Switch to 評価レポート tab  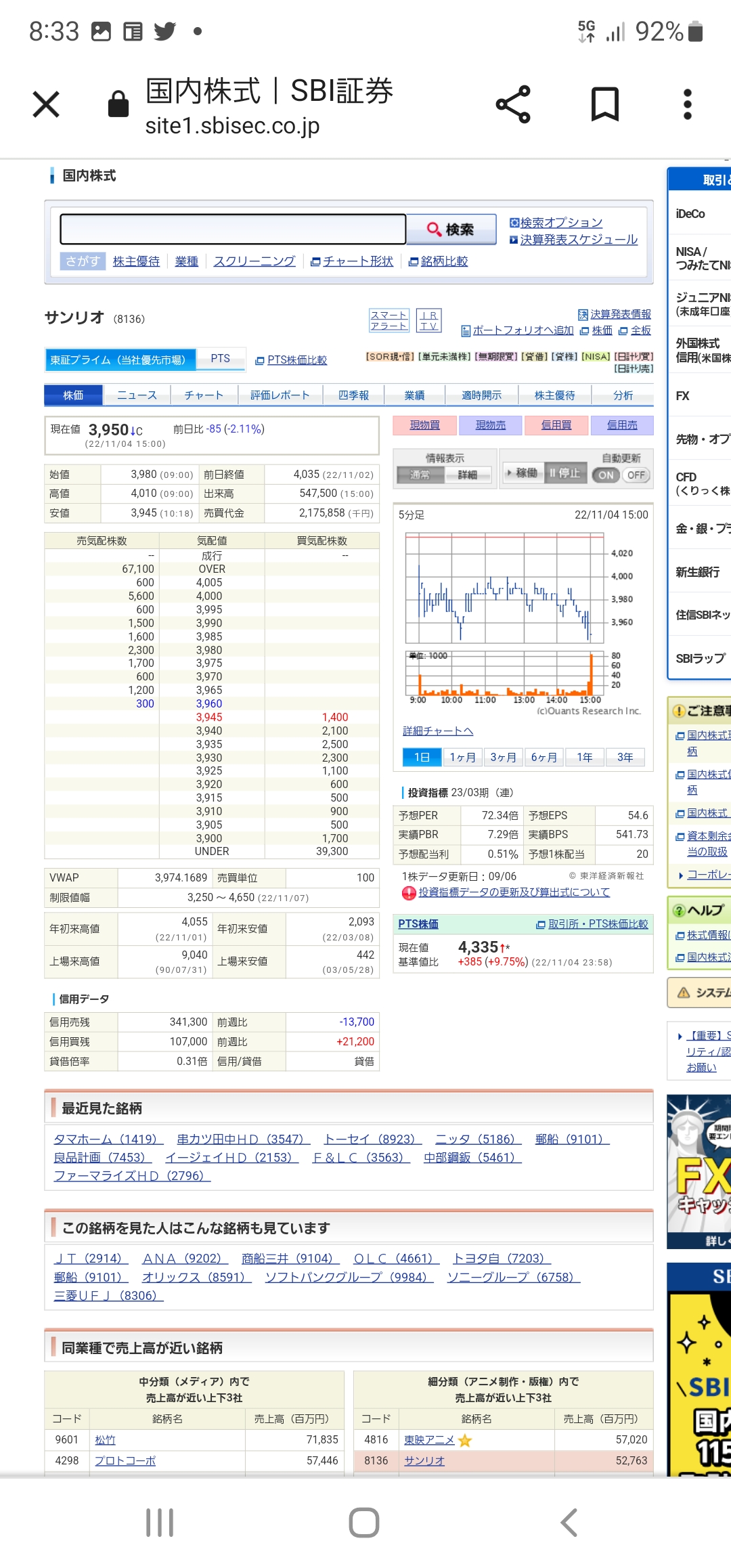click(280, 395)
